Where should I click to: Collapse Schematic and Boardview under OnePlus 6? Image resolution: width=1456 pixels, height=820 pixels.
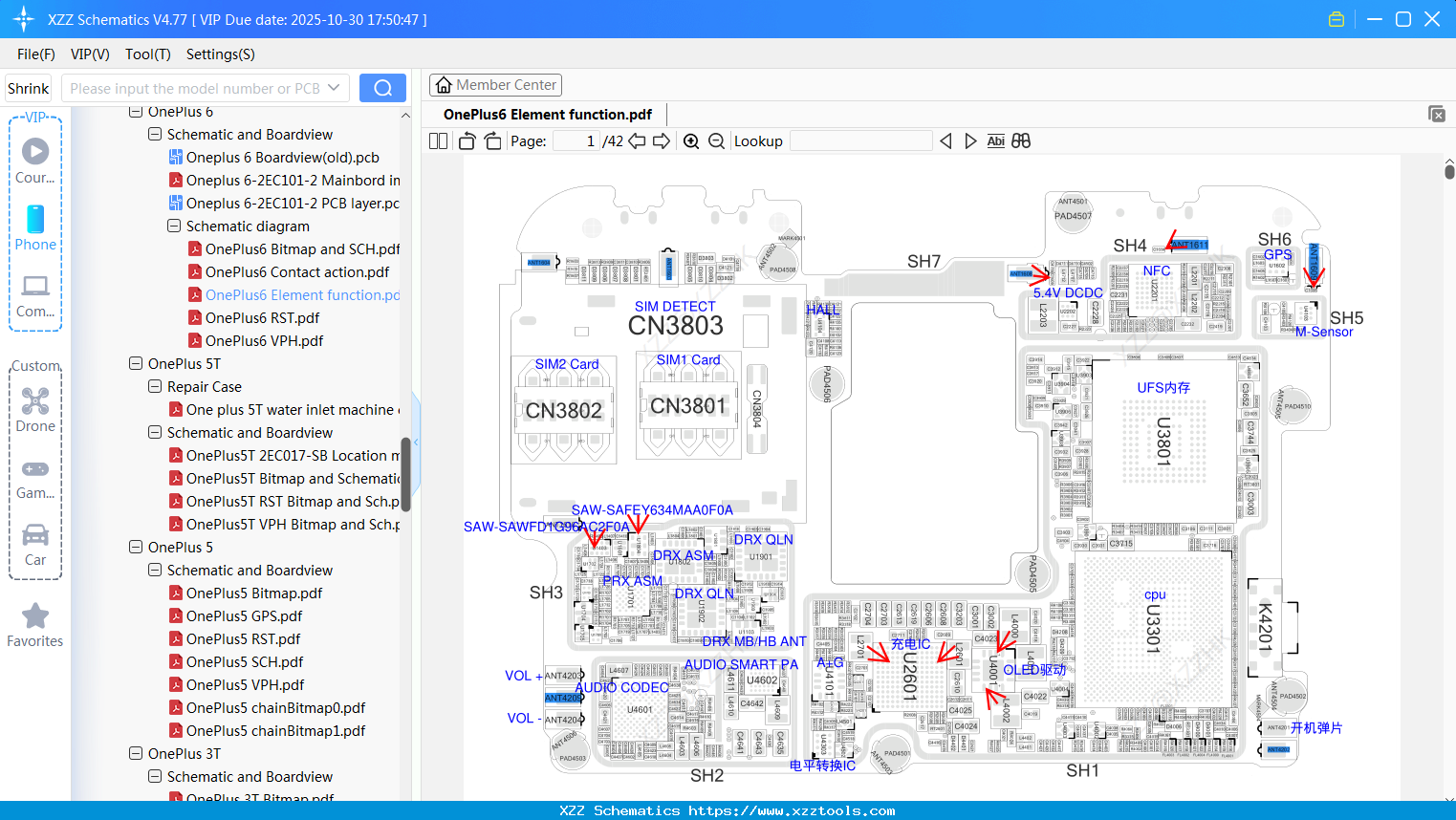click(x=155, y=135)
